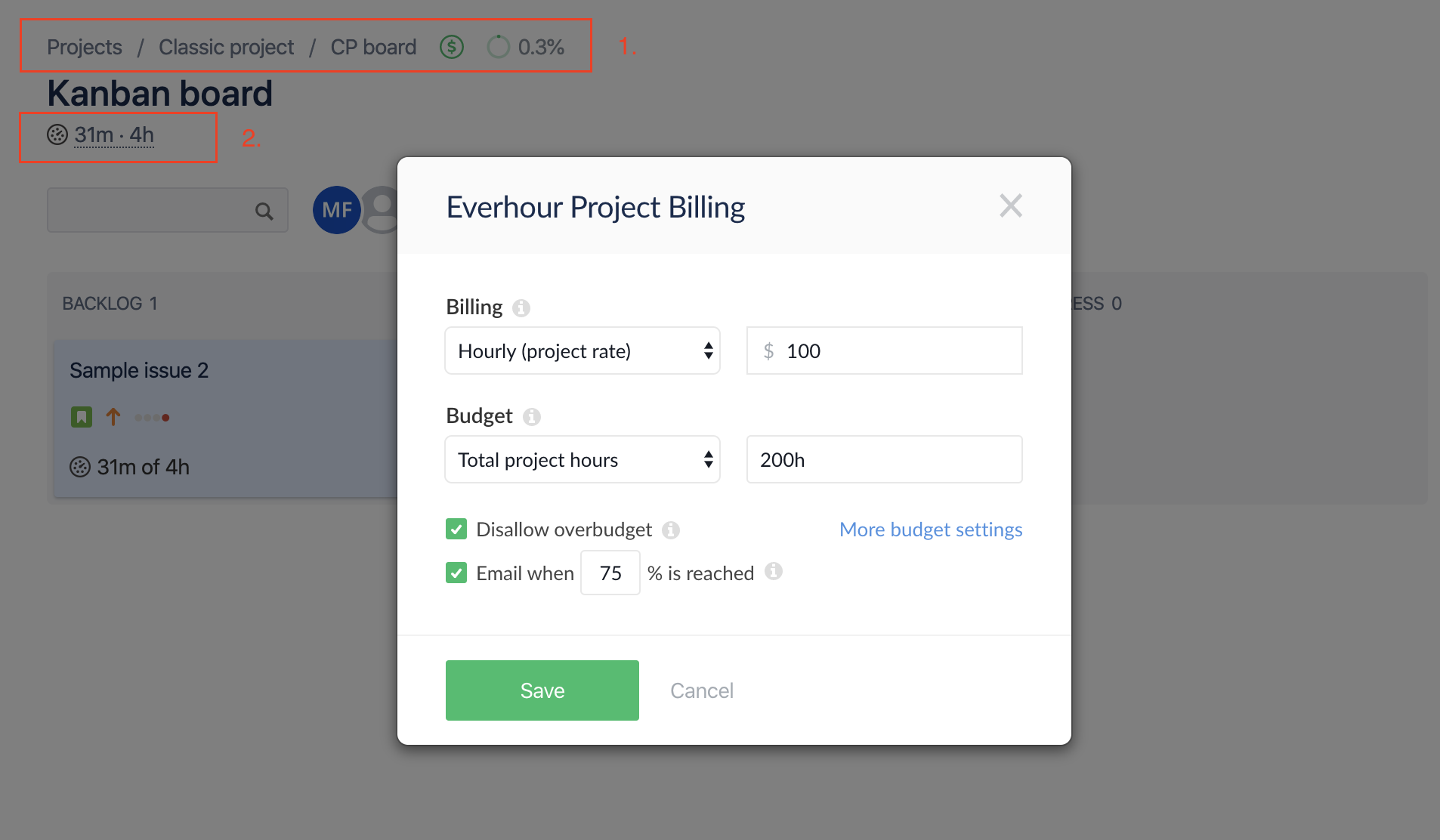
Task: Click the board search input field
Action: click(x=168, y=210)
